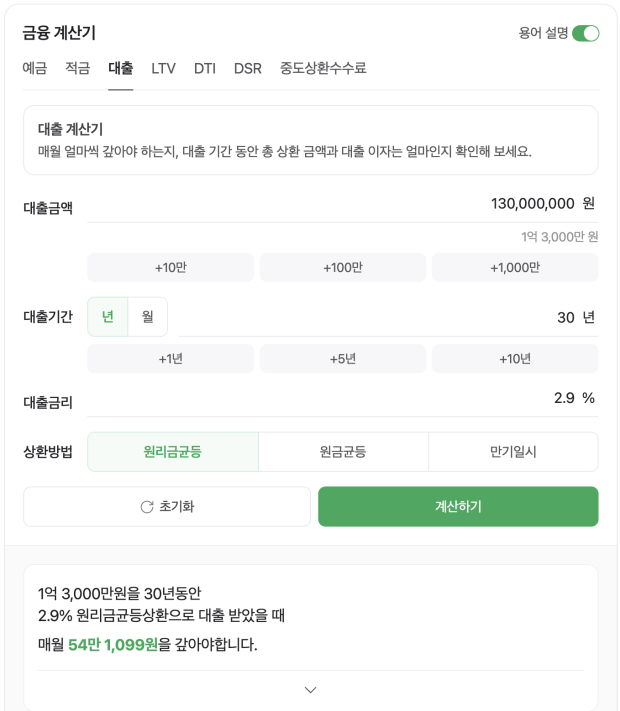Screen dimensions: 620x711
Task: Click the reset icon button 초기화
Action: point(167,507)
